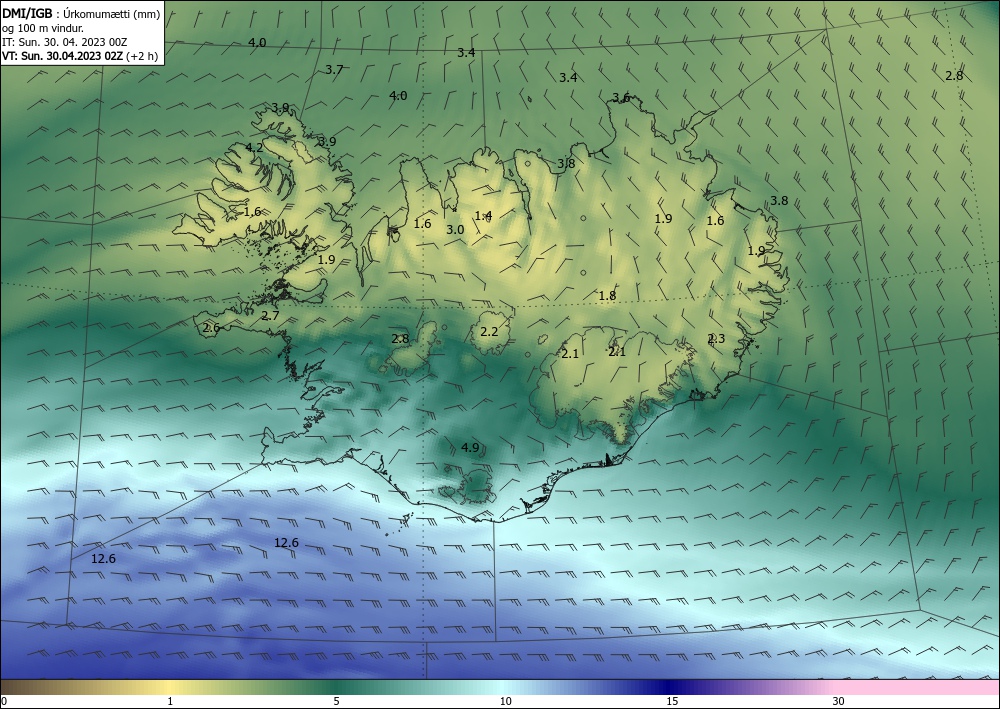Screen dimensions: 1000x709
Task: Click the 2.6 value label on the map
Action: coord(211,328)
